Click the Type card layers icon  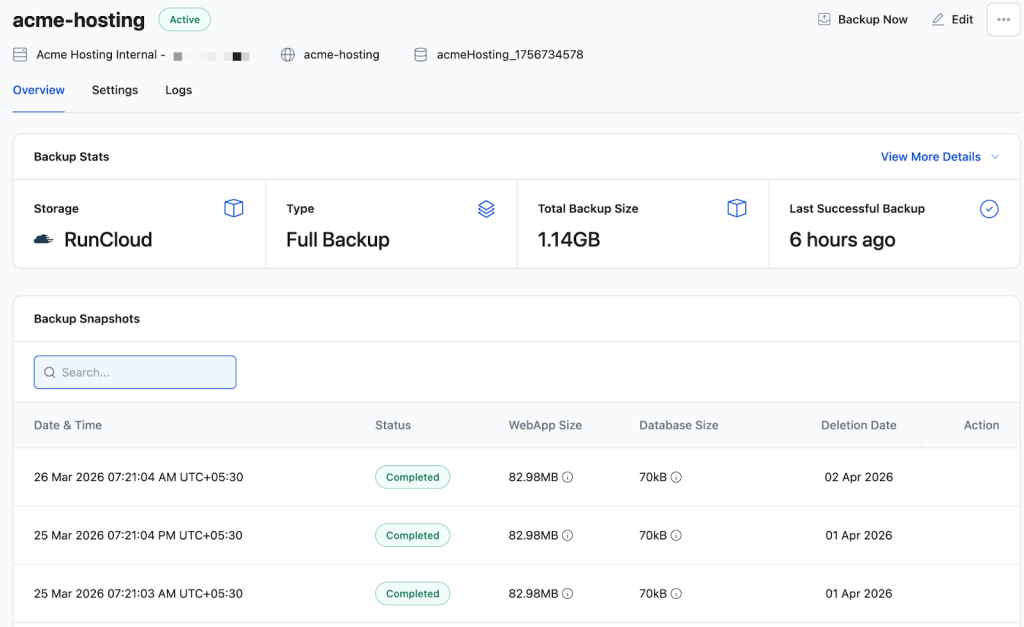(486, 209)
